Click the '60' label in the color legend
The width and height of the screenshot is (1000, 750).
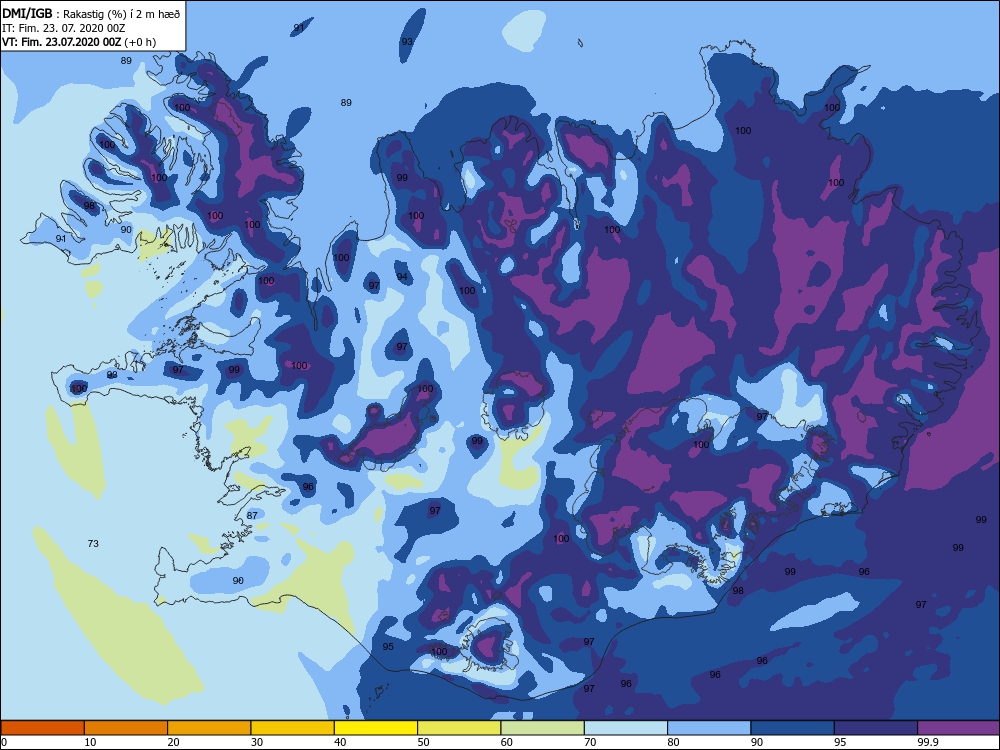coord(507,742)
